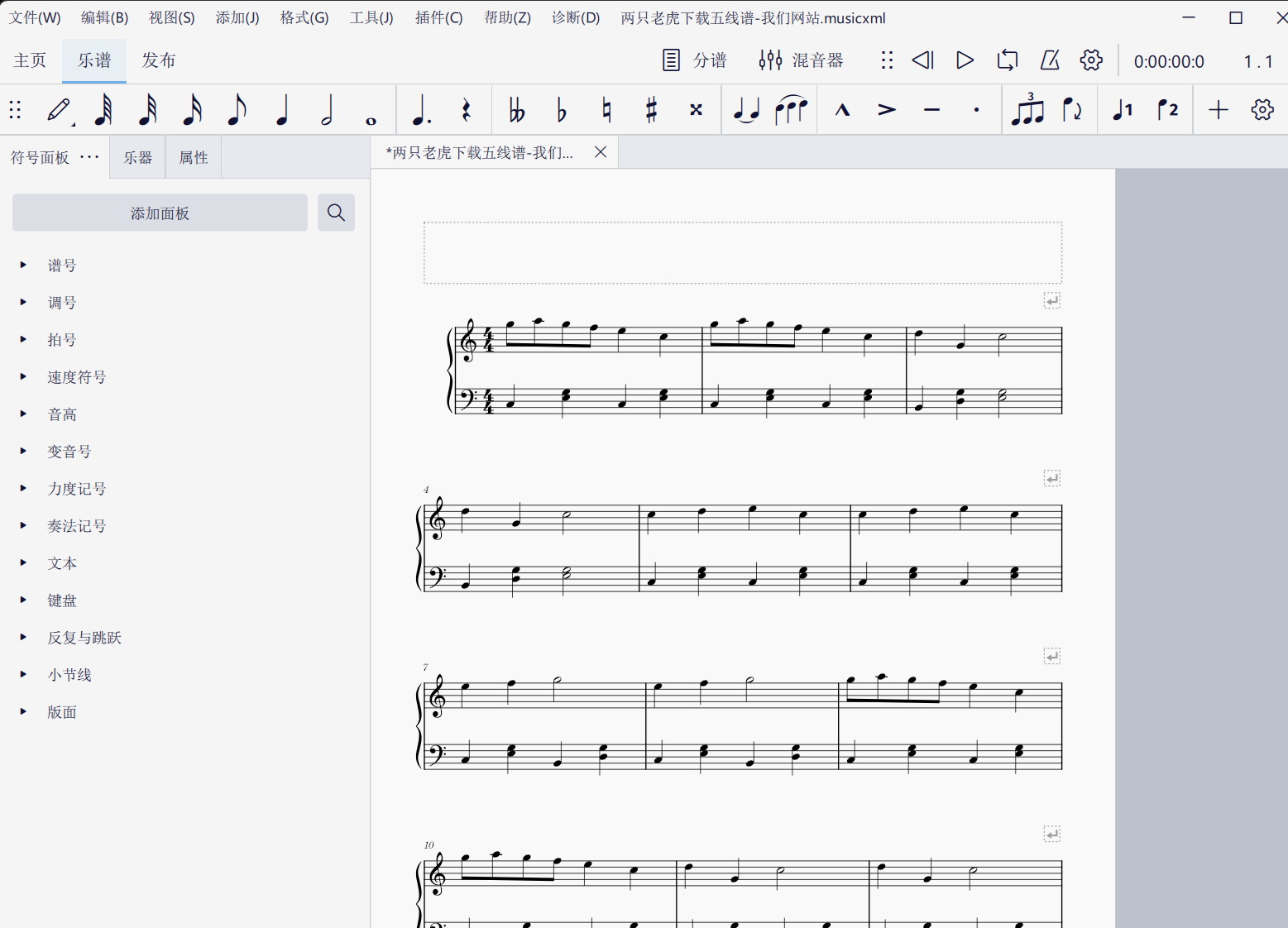Expand the 拍号 time signatures palette

click(23, 340)
